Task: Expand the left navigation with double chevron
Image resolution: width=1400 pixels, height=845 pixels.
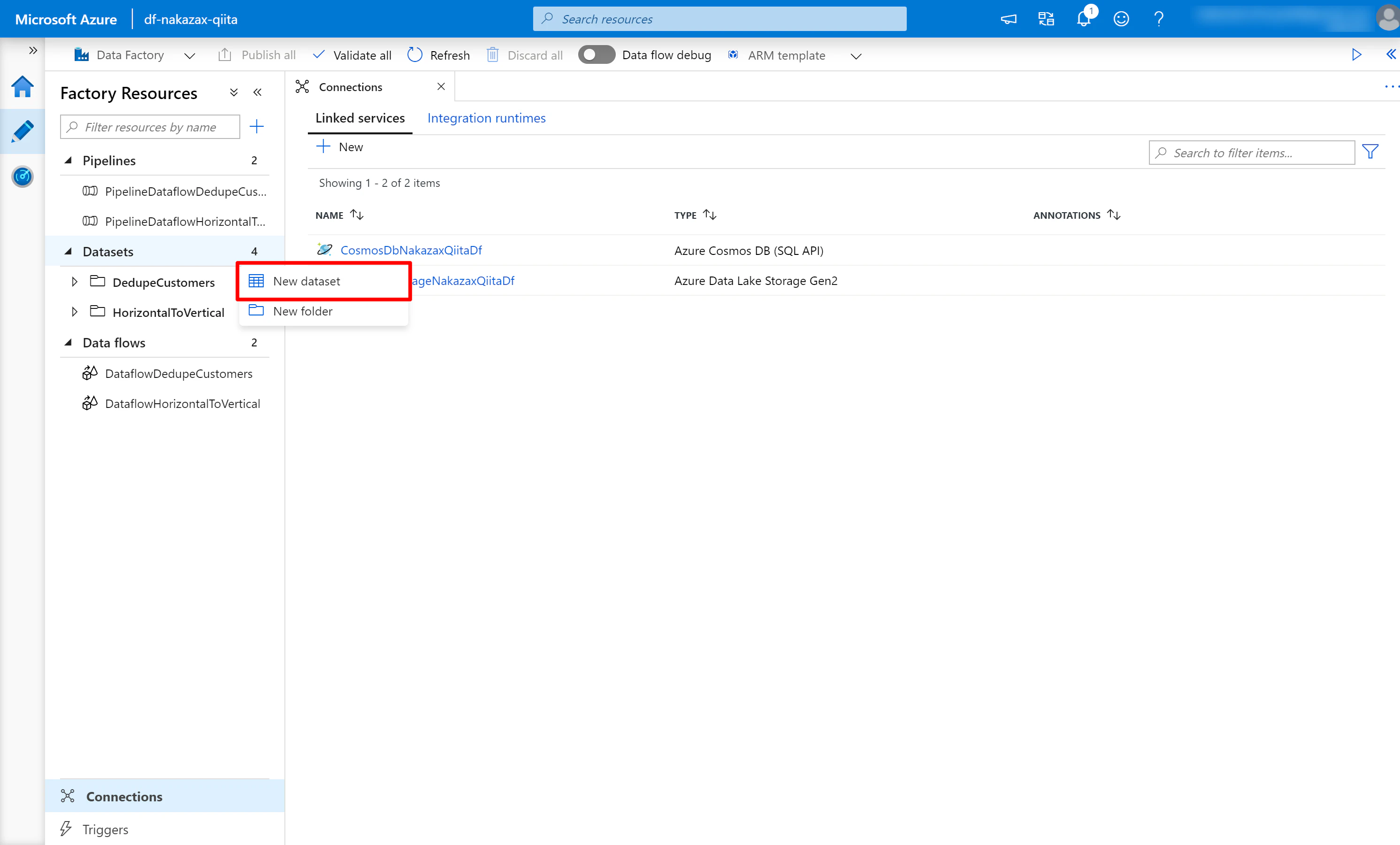Action: (x=33, y=50)
